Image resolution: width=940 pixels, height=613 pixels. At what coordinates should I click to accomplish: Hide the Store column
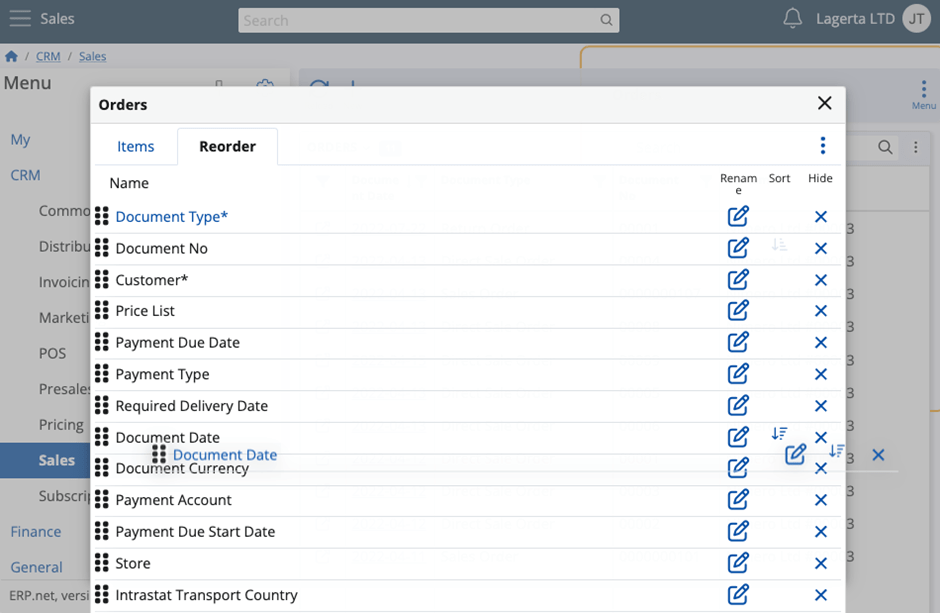[x=821, y=563]
